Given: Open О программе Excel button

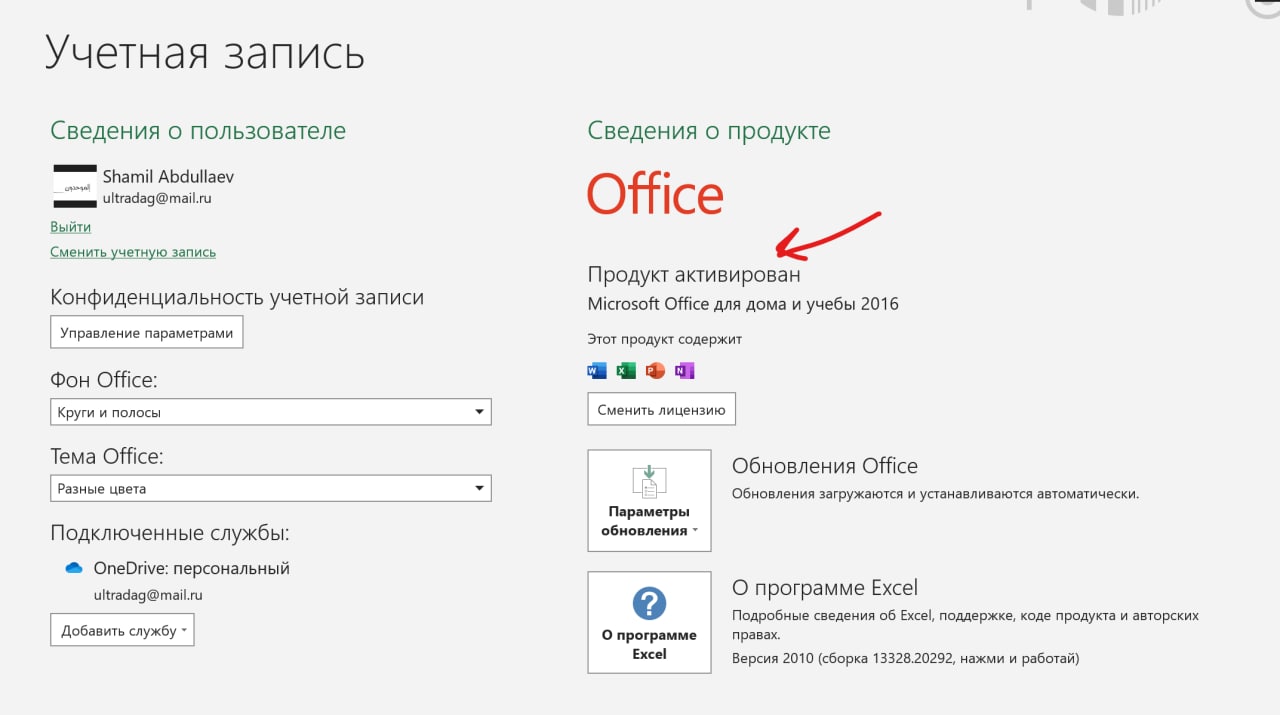Looking at the screenshot, I should tap(649, 622).
